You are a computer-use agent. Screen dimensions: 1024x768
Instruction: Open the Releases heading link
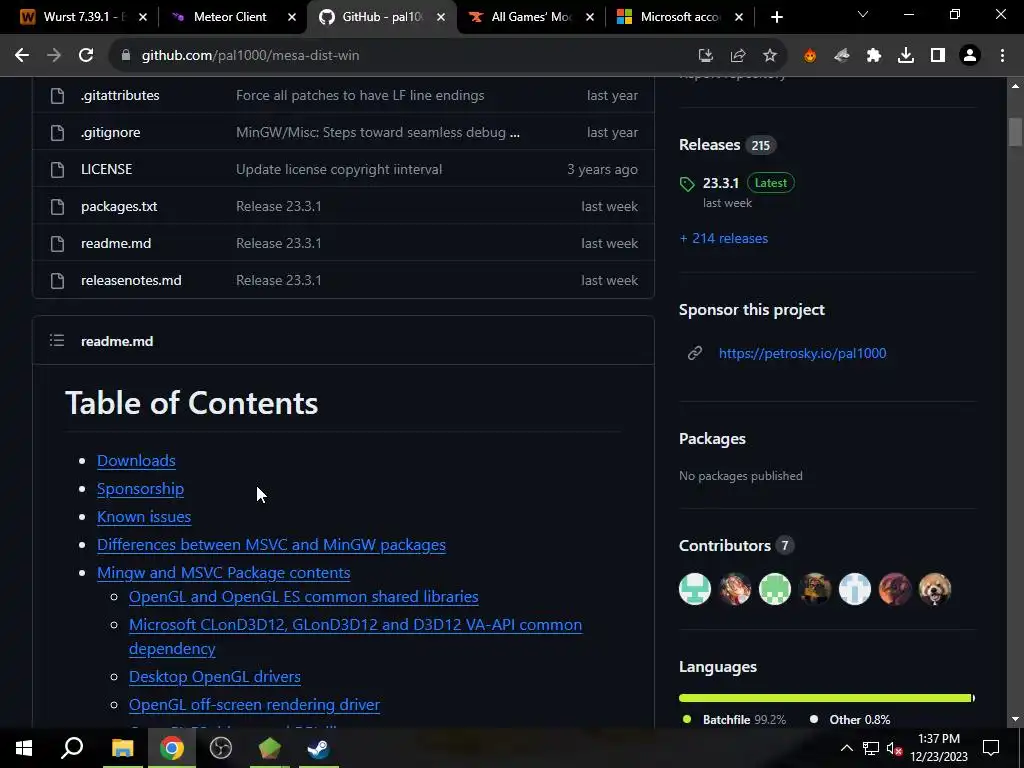point(709,145)
